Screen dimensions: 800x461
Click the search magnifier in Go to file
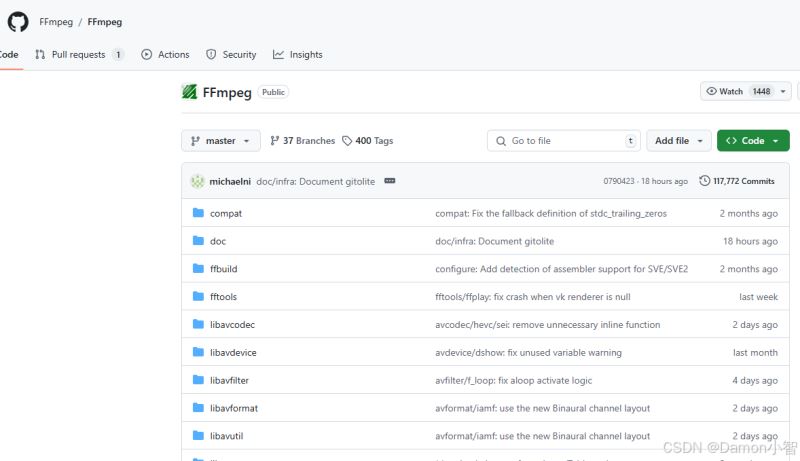501,141
